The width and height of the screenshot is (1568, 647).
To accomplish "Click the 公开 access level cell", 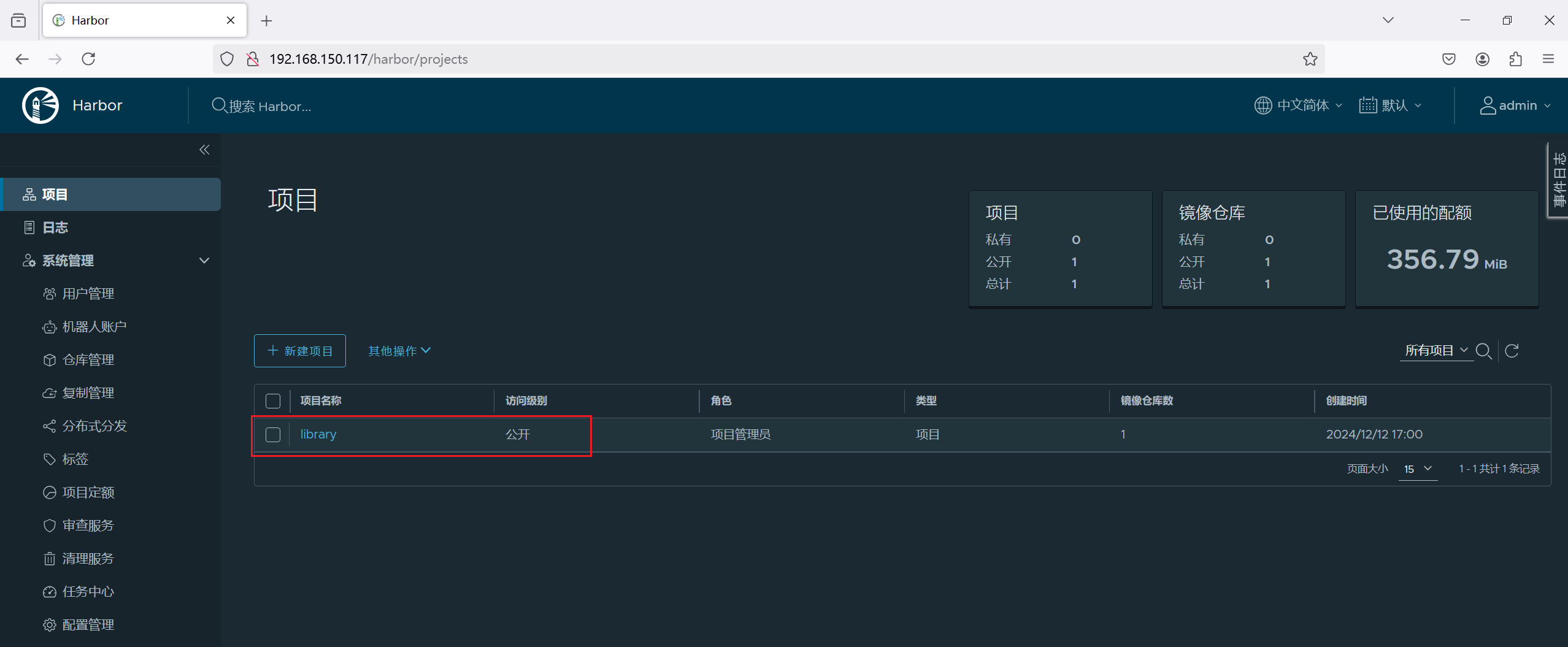I will [518, 434].
